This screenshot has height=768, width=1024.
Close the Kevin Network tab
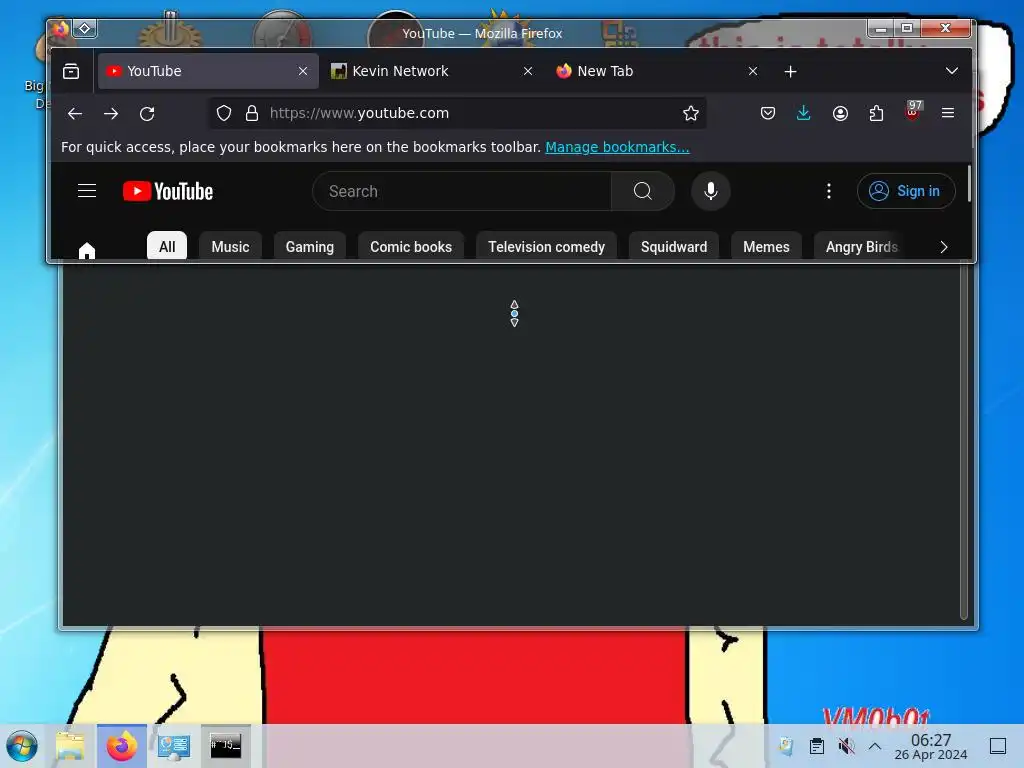[x=528, y=71]
